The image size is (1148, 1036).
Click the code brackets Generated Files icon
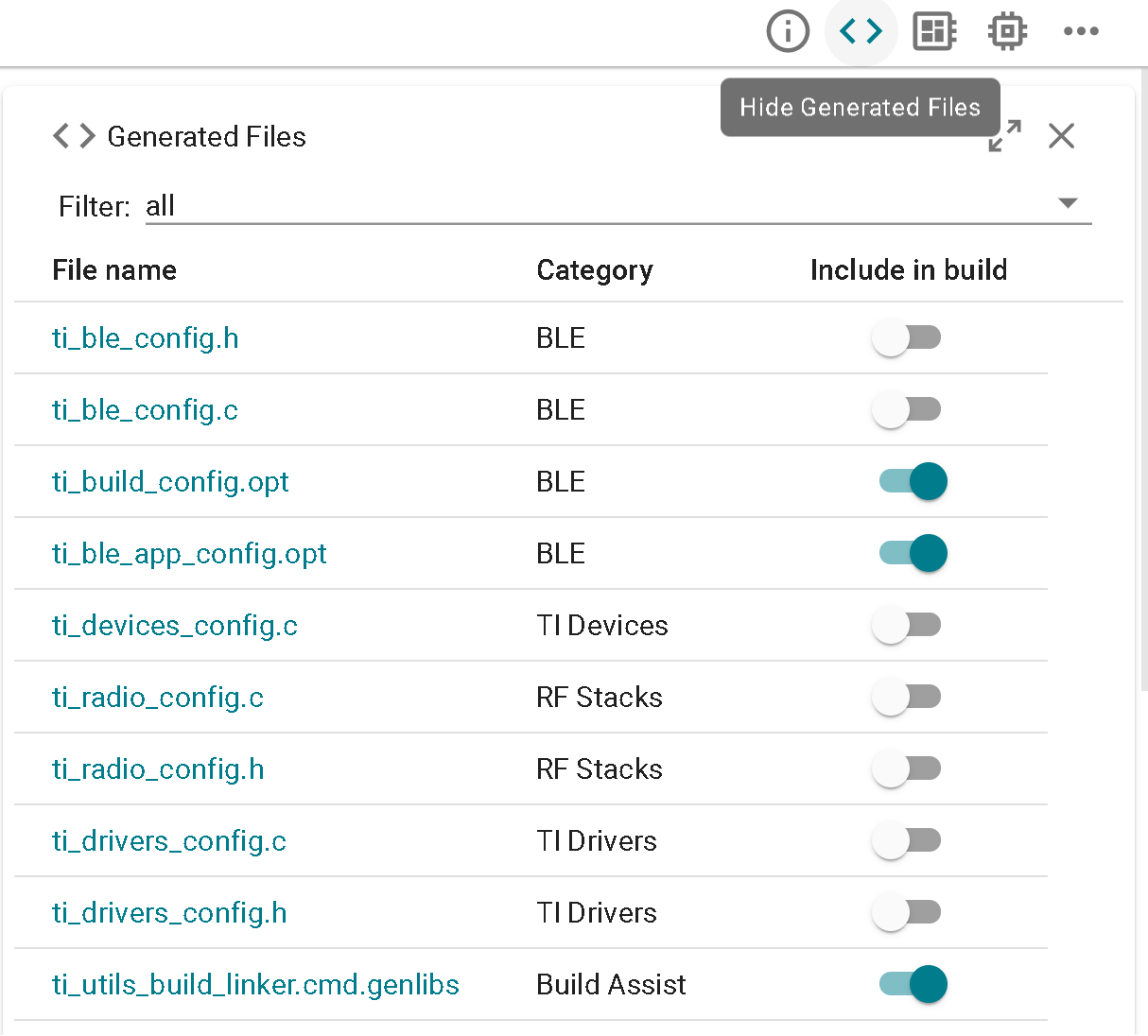(860, 31)
